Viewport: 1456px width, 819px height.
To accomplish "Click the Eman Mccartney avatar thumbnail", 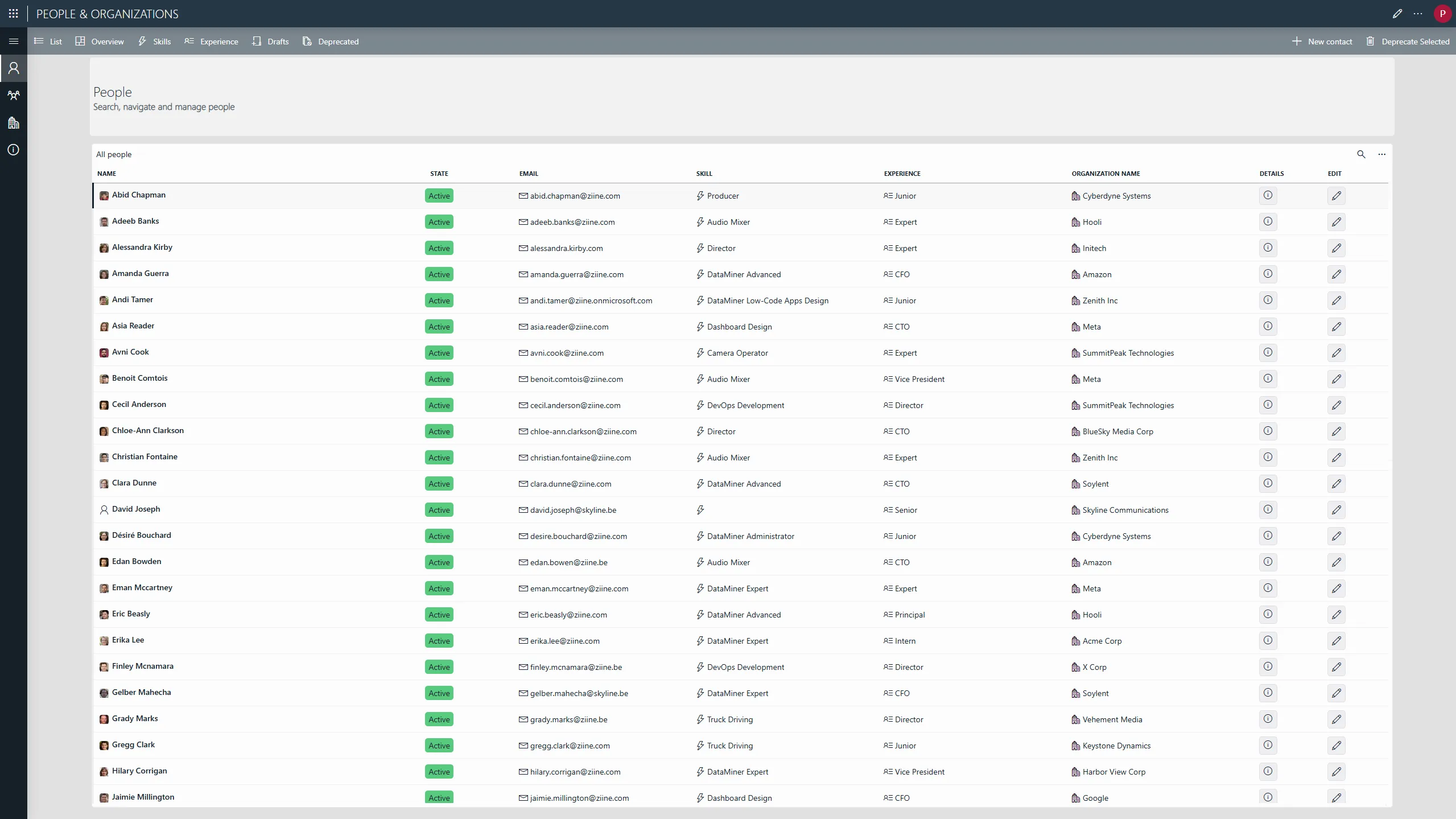I will 104,588.
